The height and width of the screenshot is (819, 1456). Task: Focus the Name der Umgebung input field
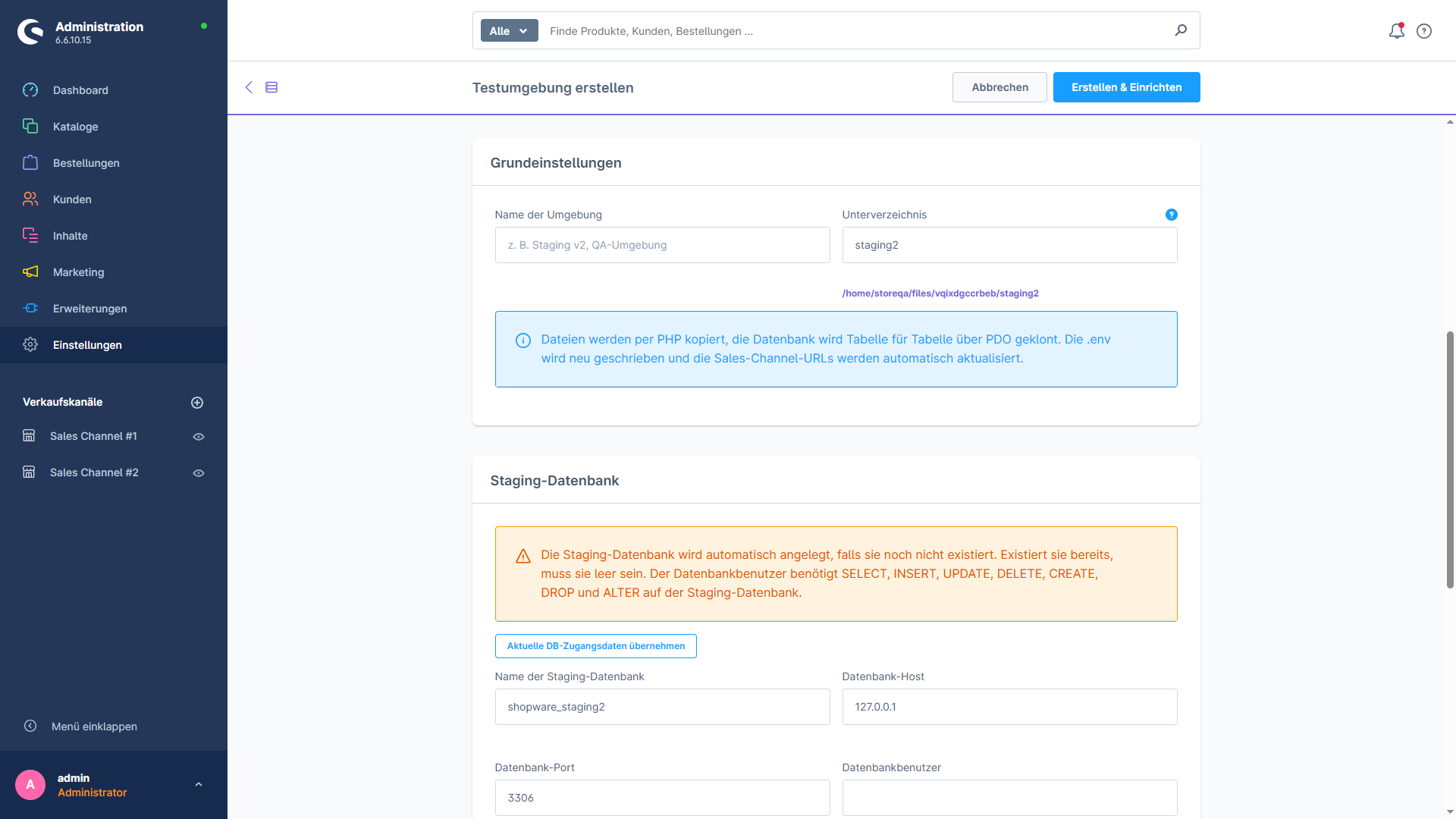point(662,245)
